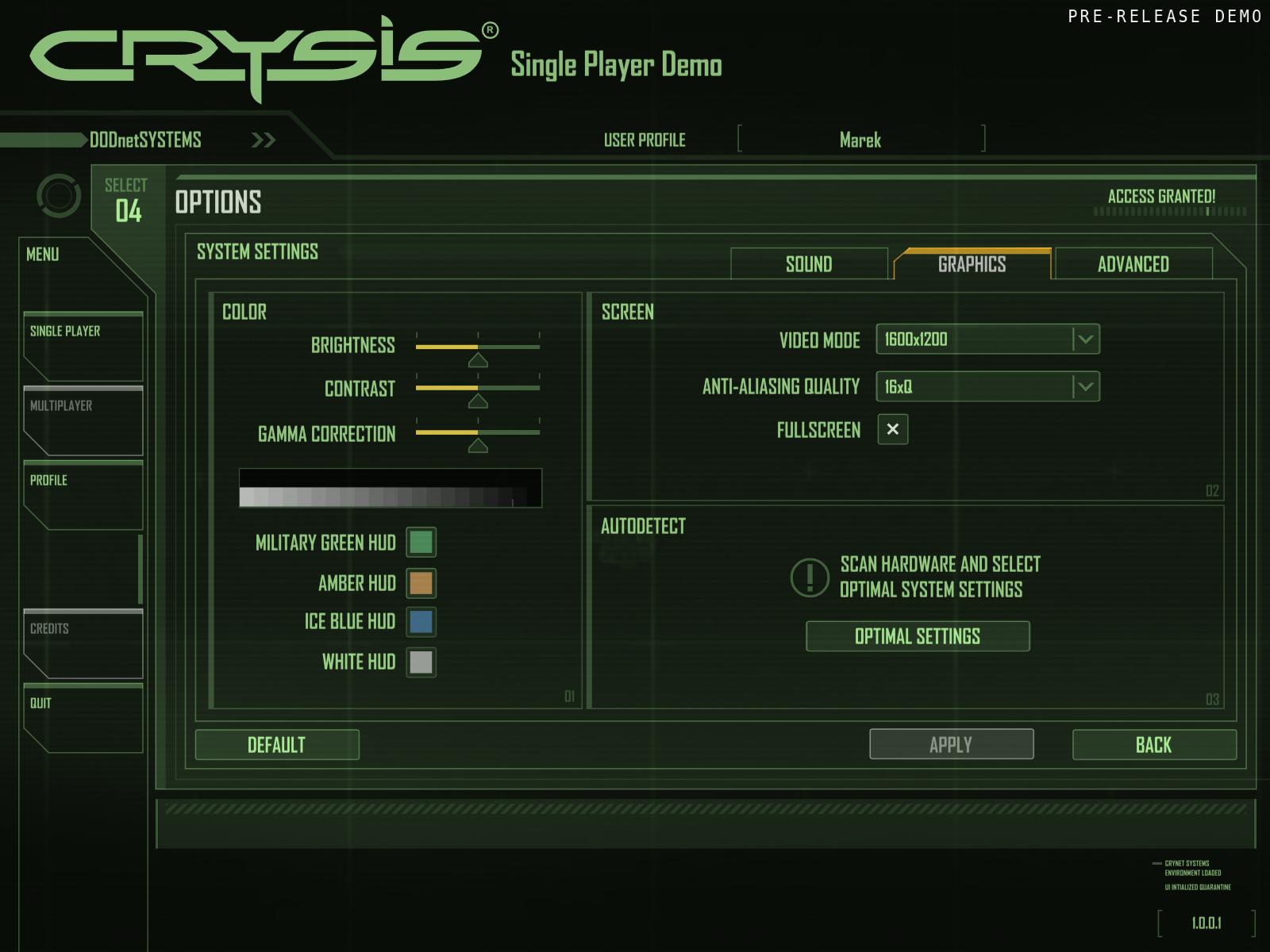Click the version number 1.0.0.1
The width and height of the screenshot is (1270, 952).
(x=1206, y=923)
